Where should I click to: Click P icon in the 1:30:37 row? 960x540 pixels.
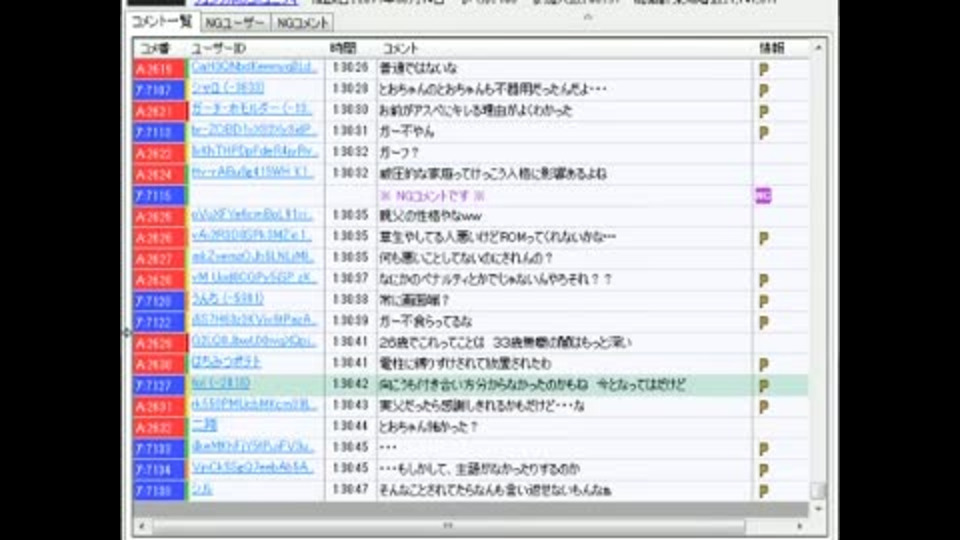[763, 280]
